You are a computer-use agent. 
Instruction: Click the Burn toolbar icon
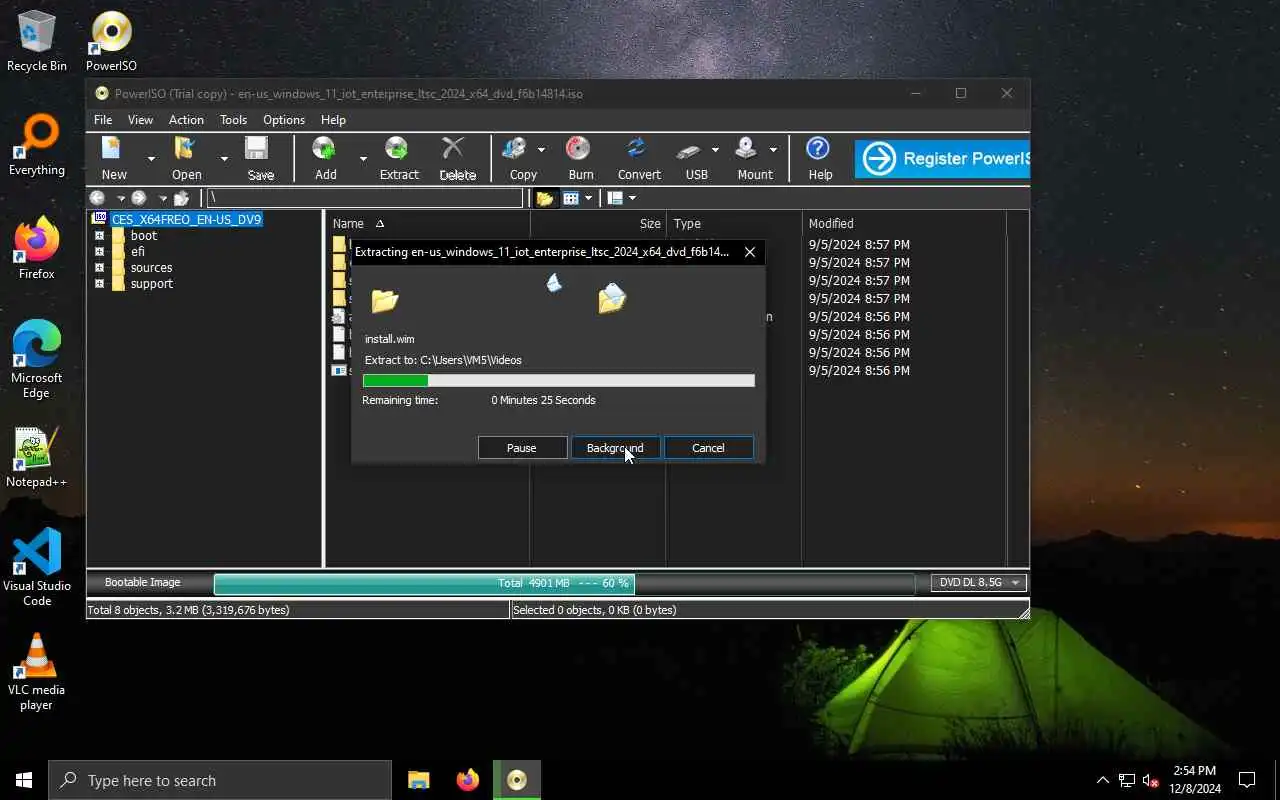pyautogui.click(x=580, y=158)
